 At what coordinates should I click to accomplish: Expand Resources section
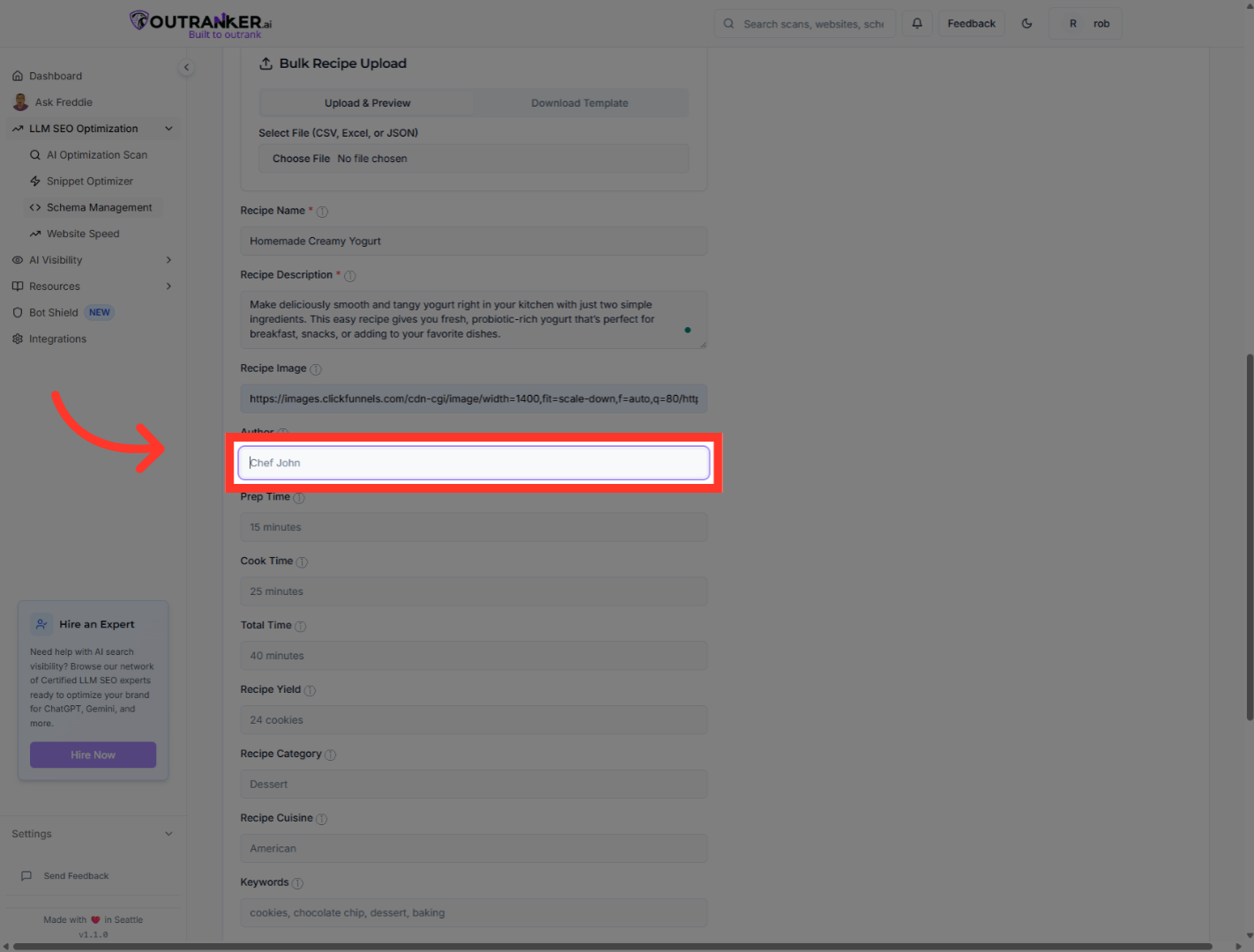pos(93,286)
